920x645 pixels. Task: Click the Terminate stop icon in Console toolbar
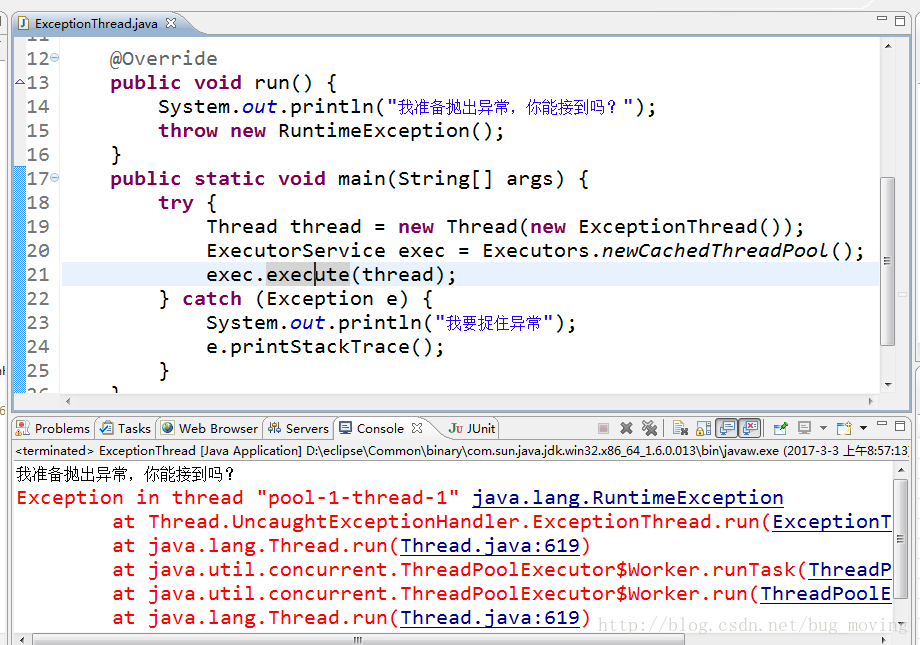tap(603, 428)
